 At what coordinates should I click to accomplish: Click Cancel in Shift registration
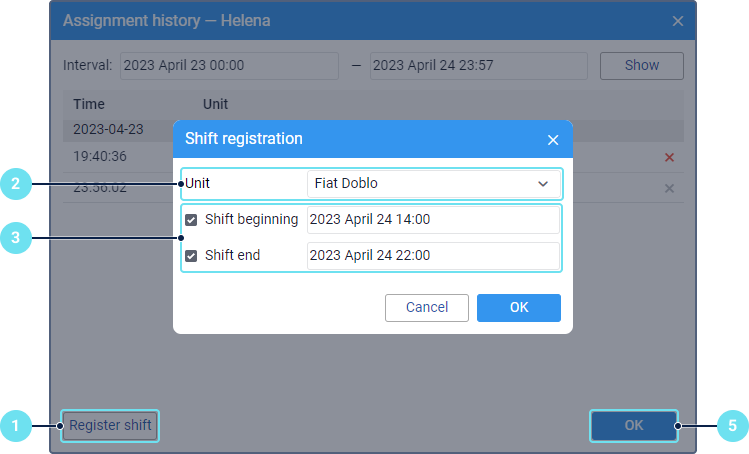pyautogui.click(x=427, y=308)
